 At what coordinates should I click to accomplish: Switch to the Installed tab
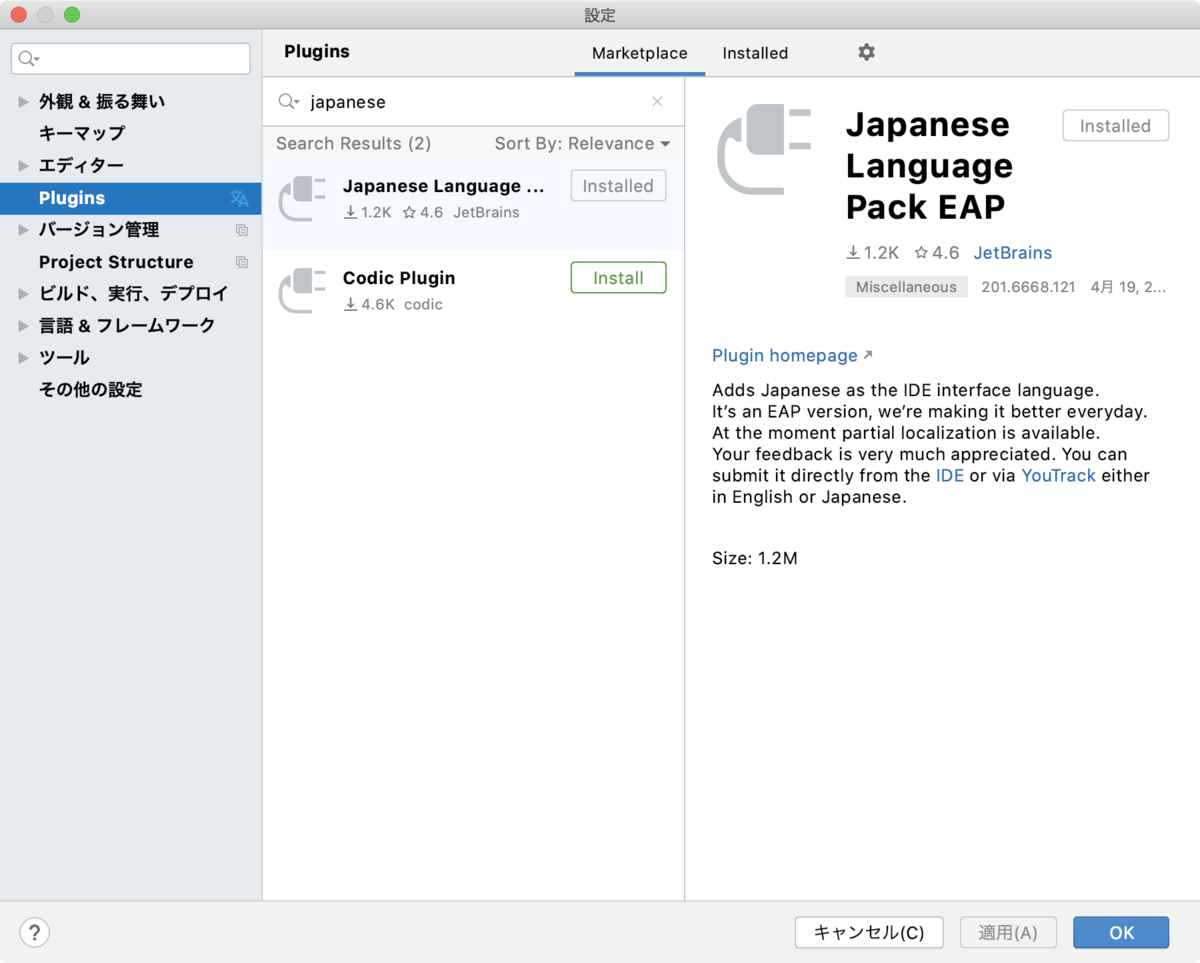pos(755,53)
